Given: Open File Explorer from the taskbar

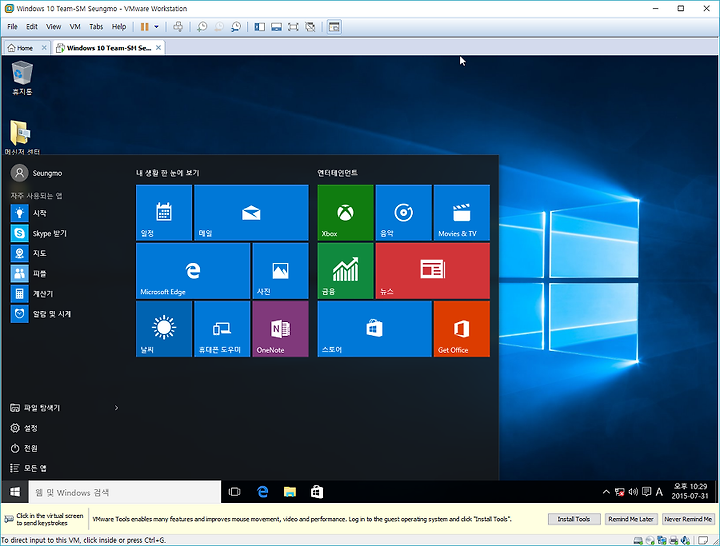Looking at the screenshot, I should pos(290,492).
